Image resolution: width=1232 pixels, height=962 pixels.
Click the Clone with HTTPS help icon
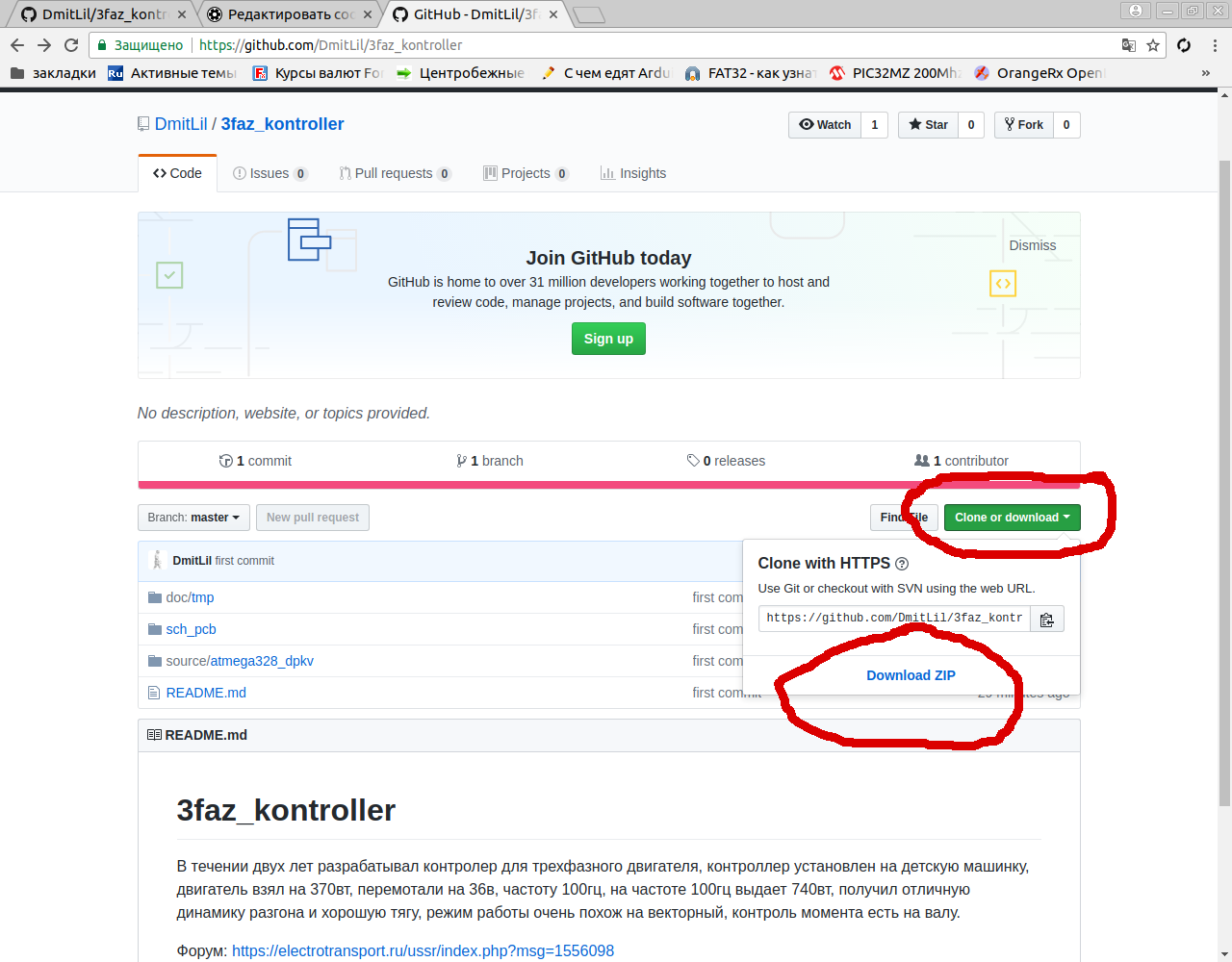(902, 564)
